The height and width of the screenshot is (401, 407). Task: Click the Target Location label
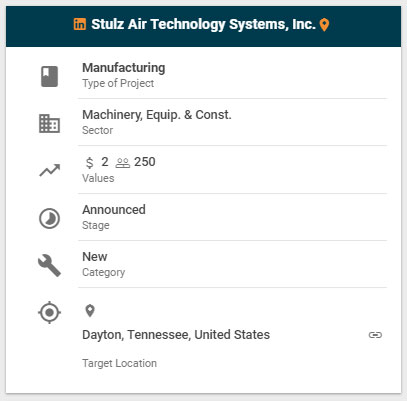click(x=119, y=363)
